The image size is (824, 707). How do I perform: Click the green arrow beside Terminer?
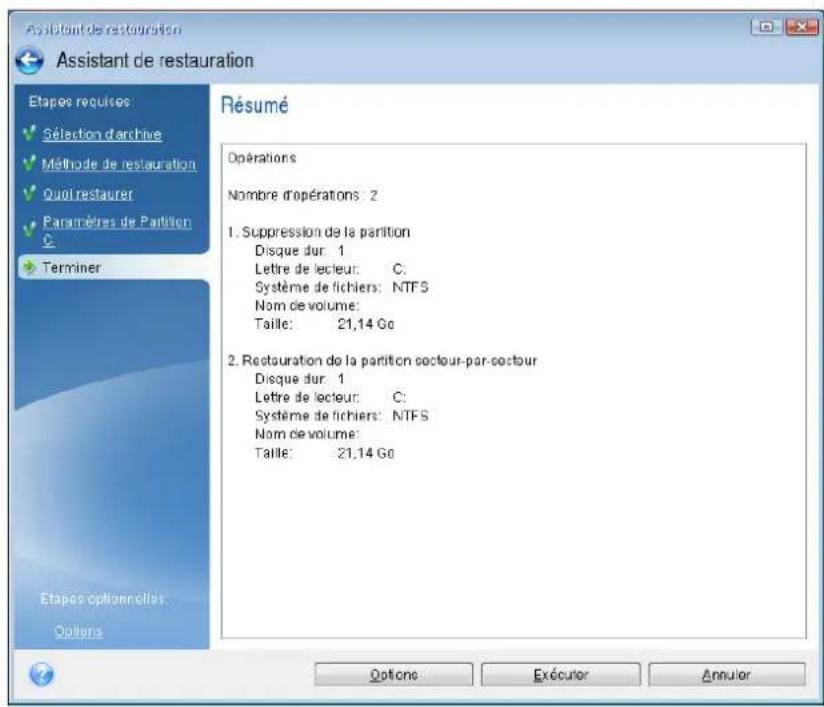pos(29,267)
